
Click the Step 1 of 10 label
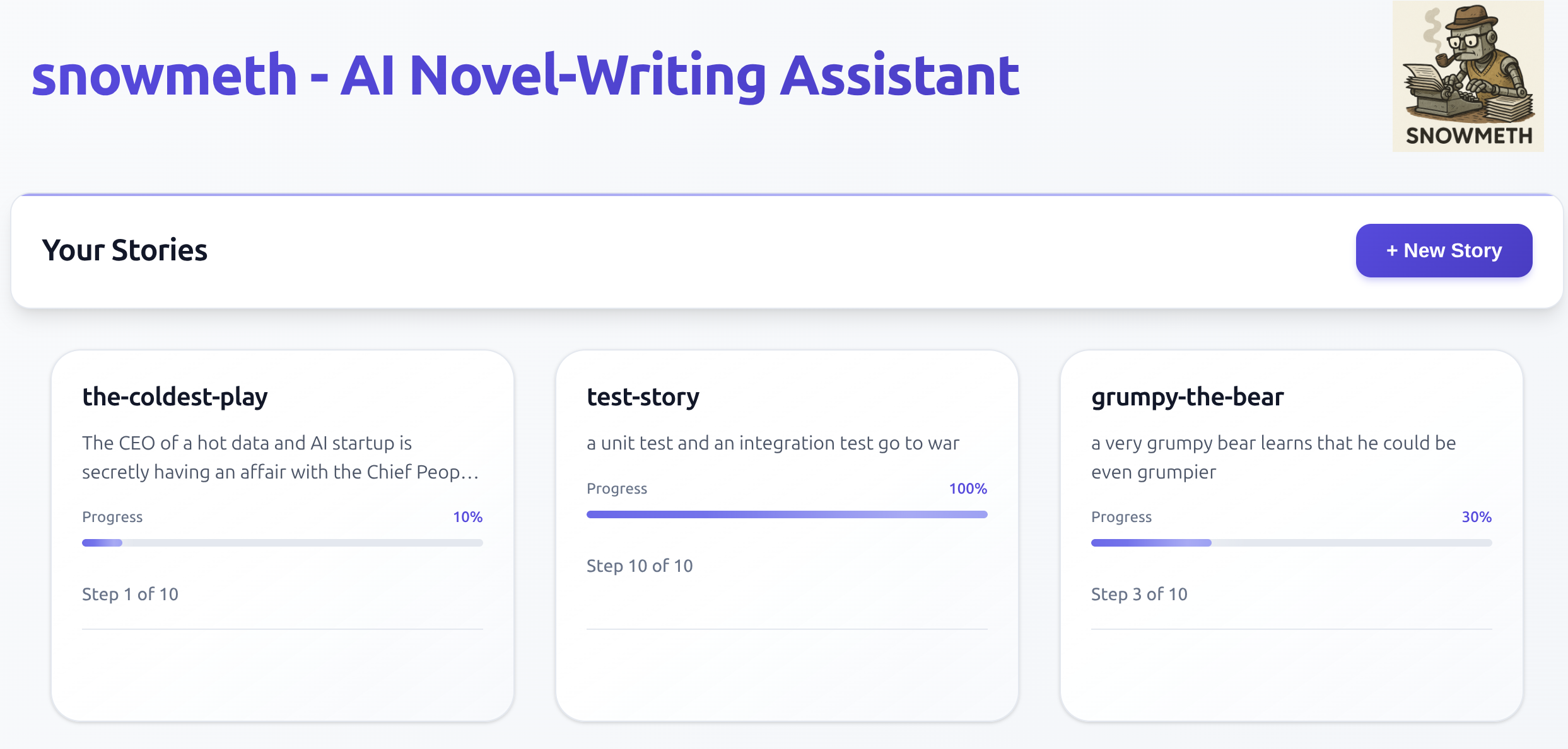tap(130, 595)
